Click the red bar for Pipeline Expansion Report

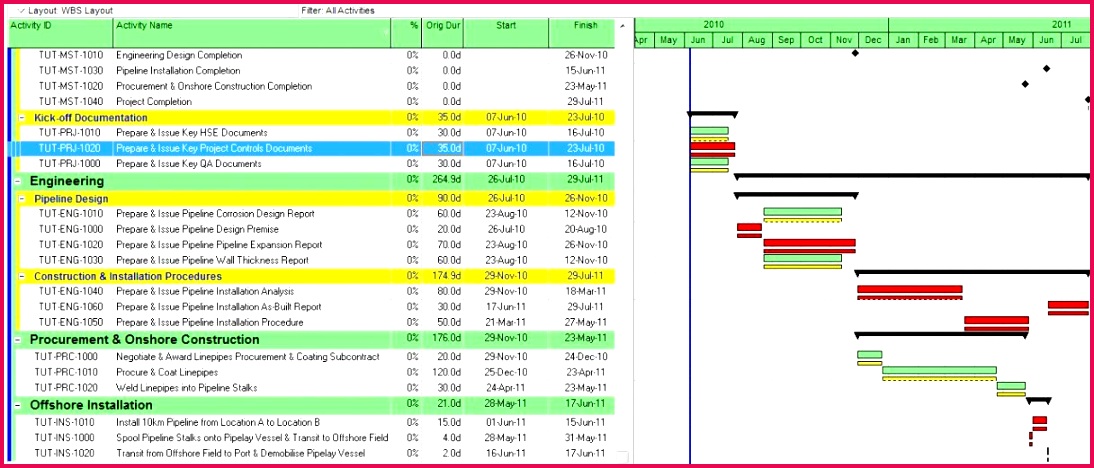[809, 243]
